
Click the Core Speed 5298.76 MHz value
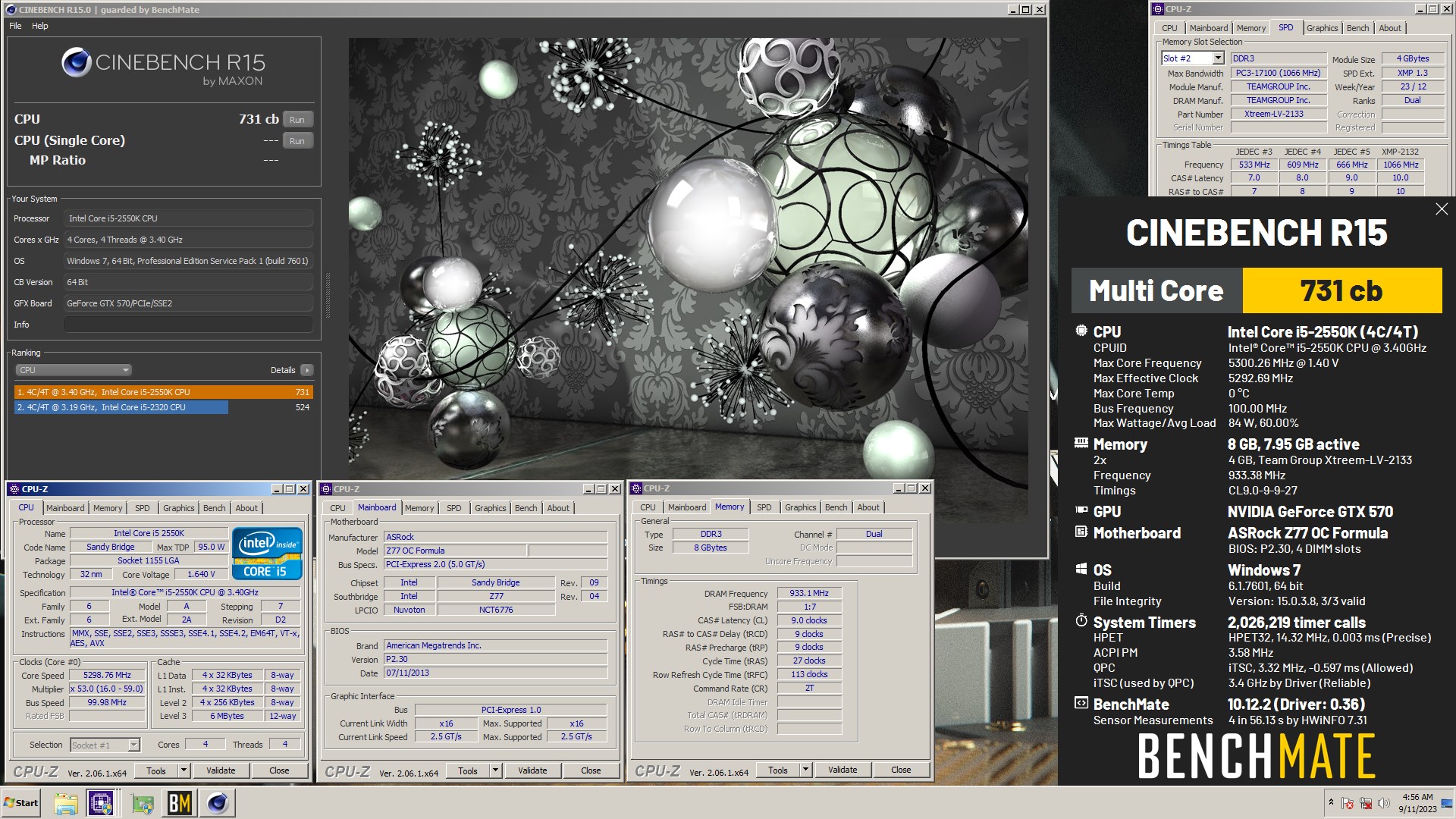coord(107,675)
